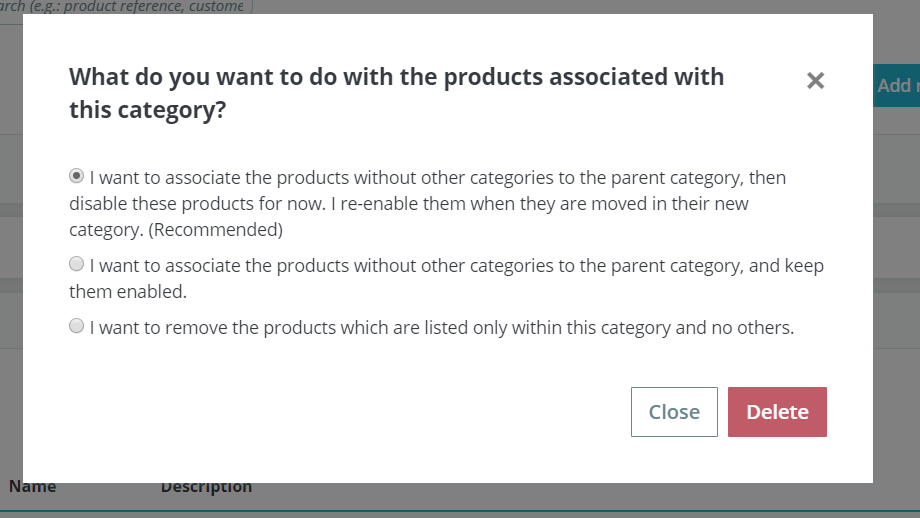
Task: Close the dialog with the X icon
Action: (x=815, y=81)
